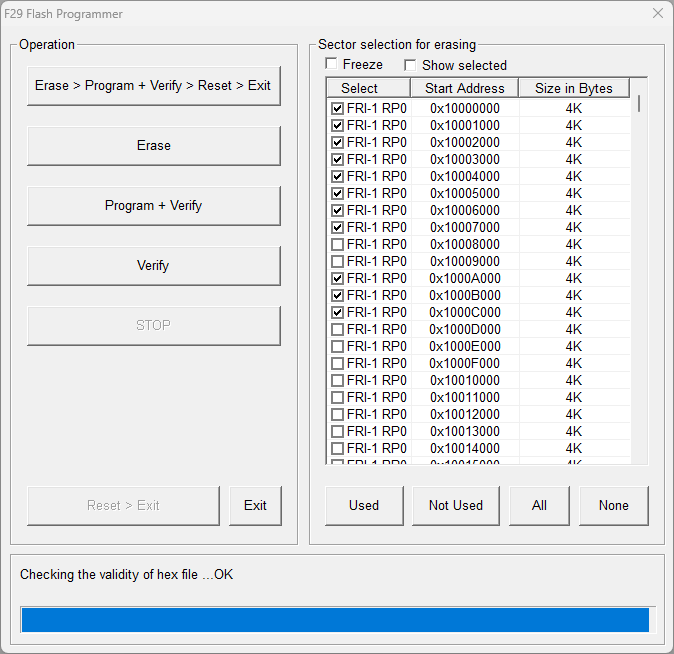Deselect all sectors using None button
Viewport: 674px width, 654px height.
(x=613, y=506)
